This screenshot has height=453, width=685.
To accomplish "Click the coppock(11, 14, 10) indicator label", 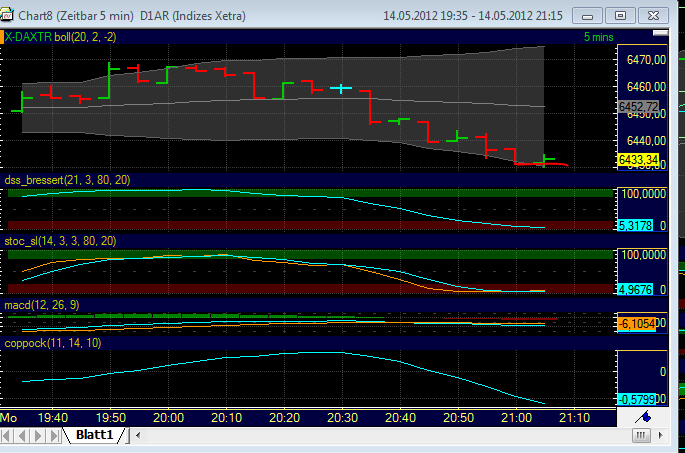I will [53, 343].
